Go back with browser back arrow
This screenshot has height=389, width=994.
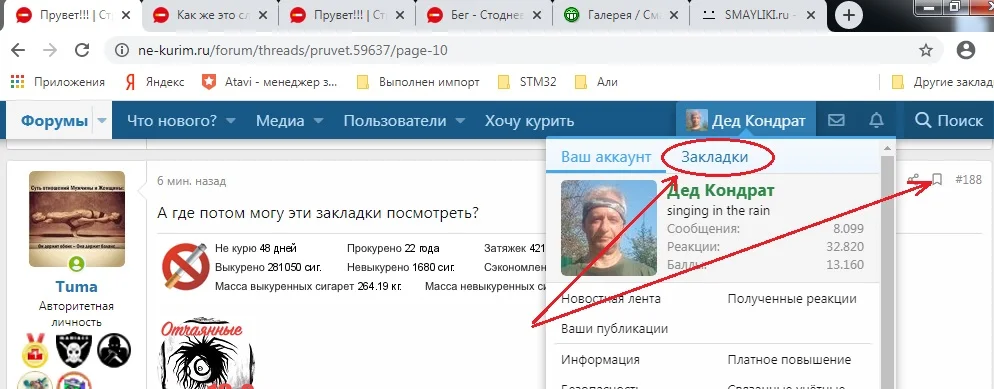[x=18, y=50]
